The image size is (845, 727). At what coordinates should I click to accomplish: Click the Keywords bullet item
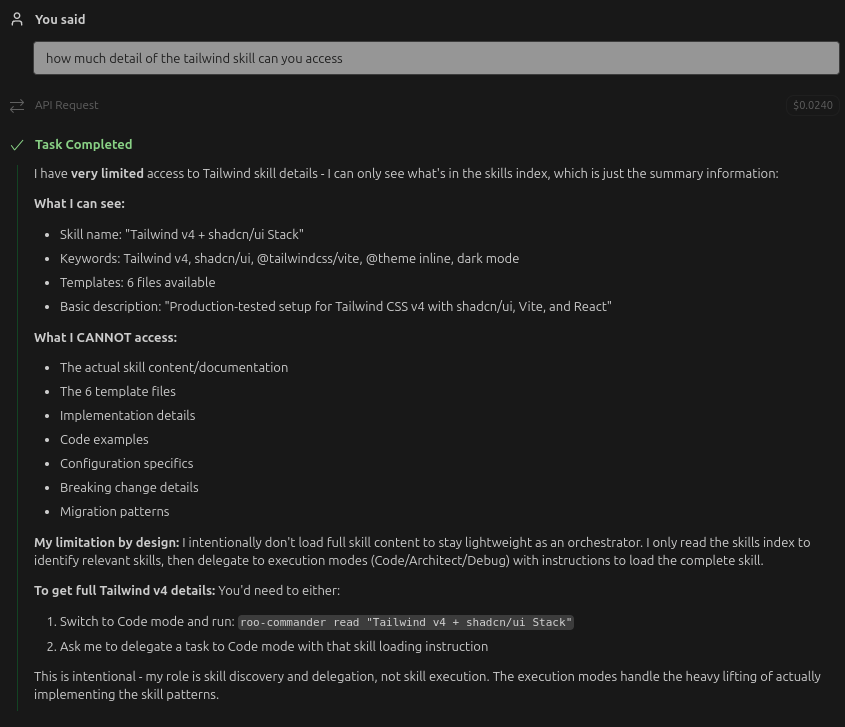click(289, 258)
